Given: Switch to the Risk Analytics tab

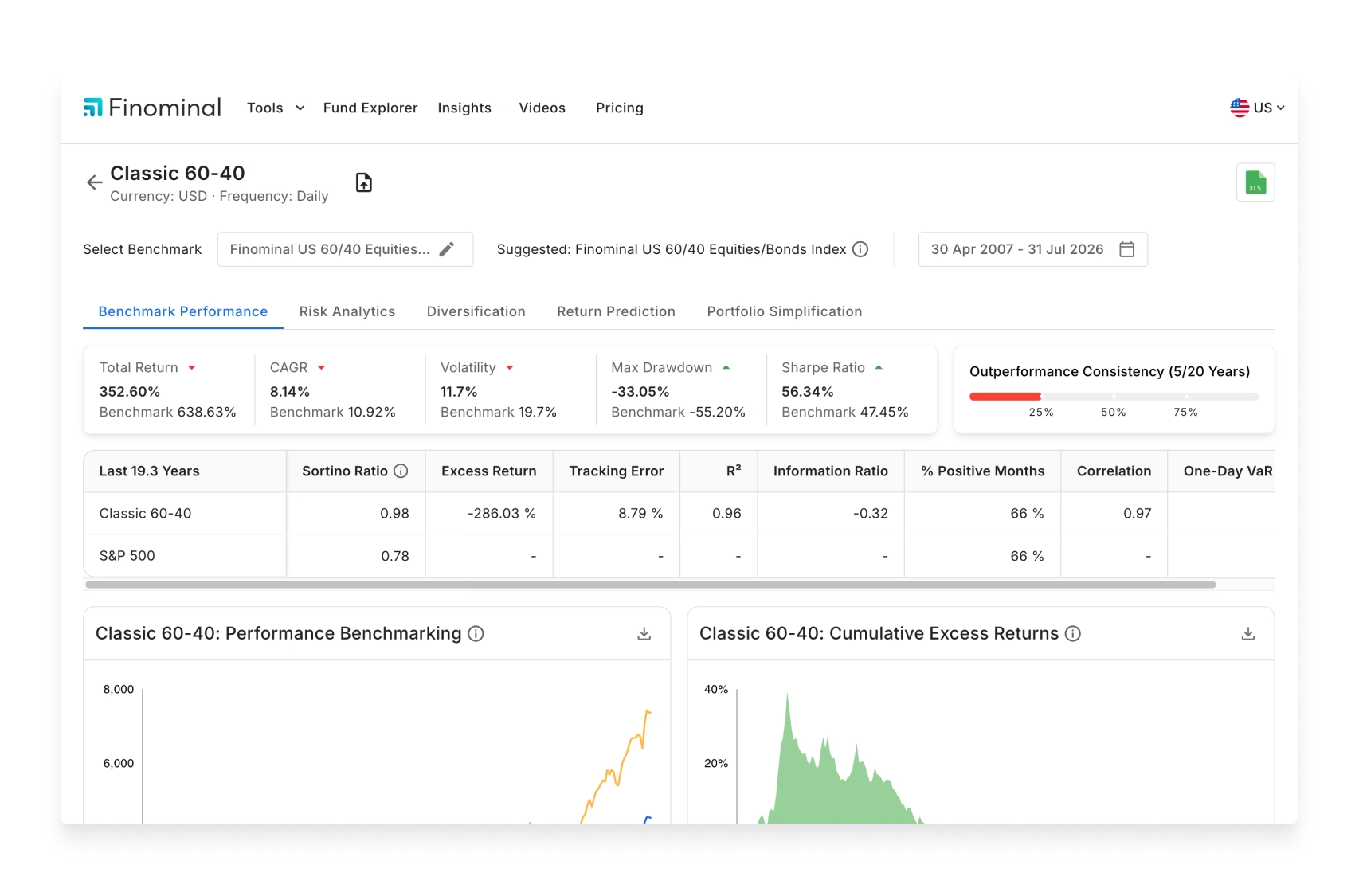Looking at the screenshot, I should point(347,311).
